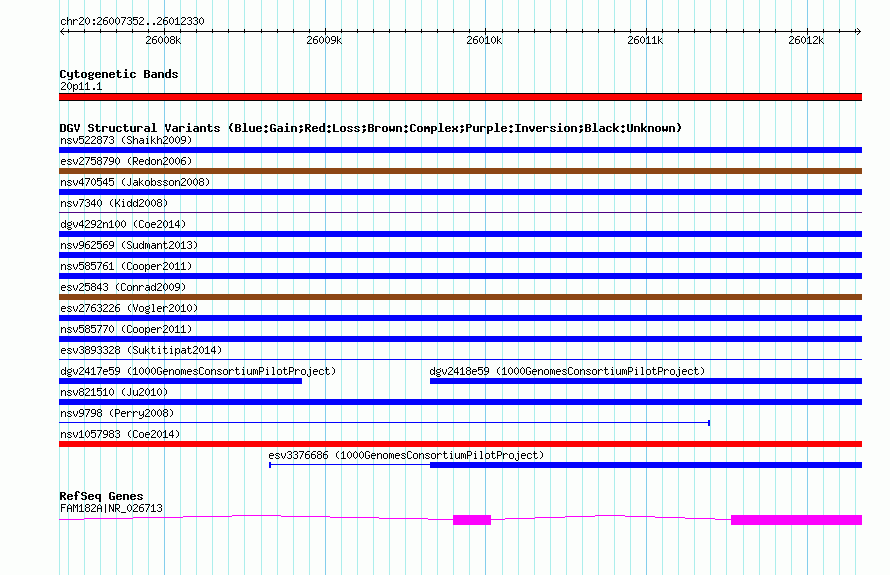
Task: Select the brown bar under esv2758790
Action: 460,171
